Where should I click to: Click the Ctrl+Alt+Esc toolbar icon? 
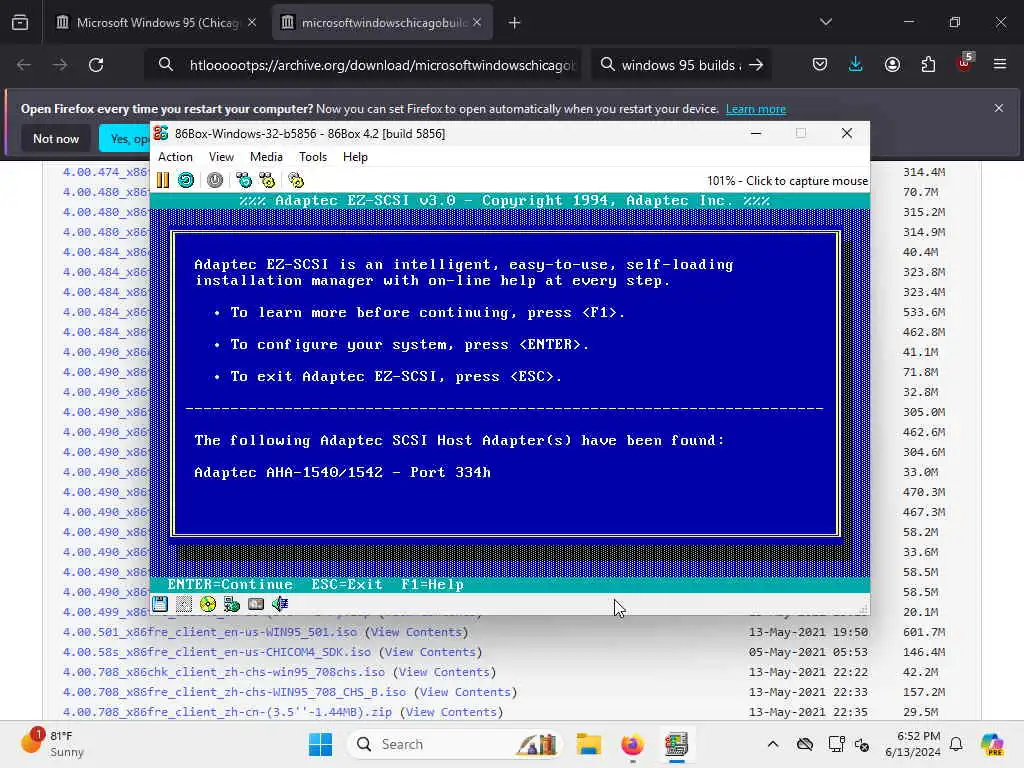[267, 180]
